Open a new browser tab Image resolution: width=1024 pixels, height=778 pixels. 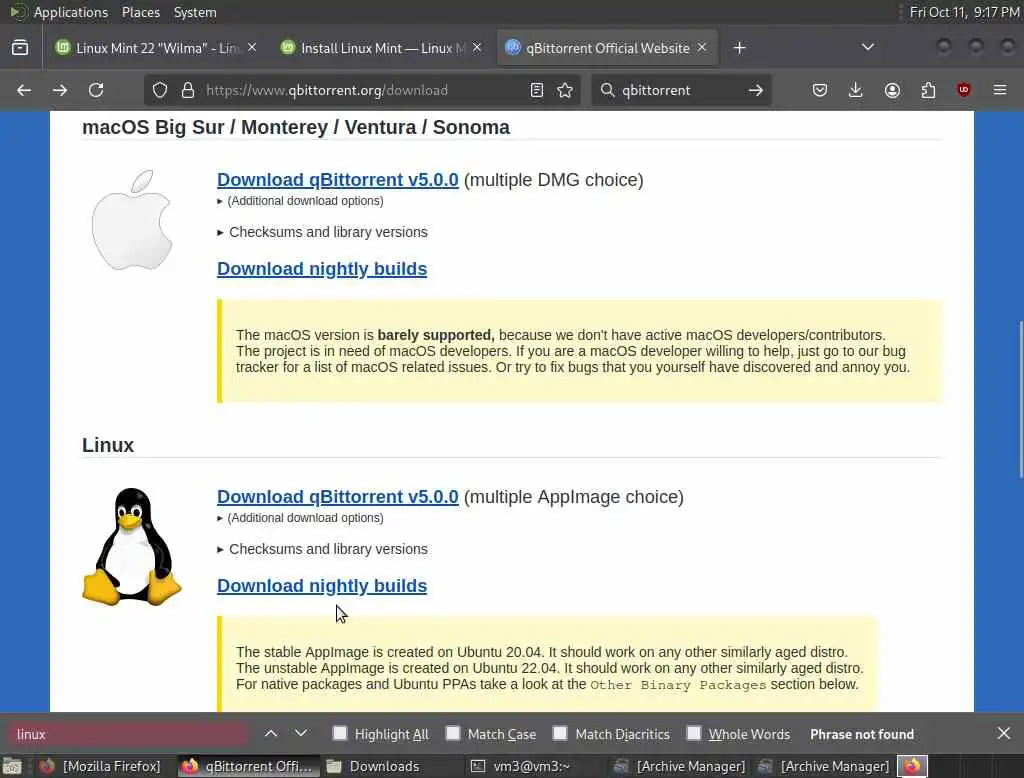(x=739, y=48)
